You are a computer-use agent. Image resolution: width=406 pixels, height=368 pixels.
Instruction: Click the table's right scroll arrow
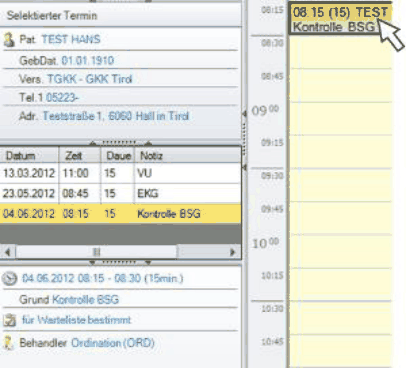pos(233,252)
